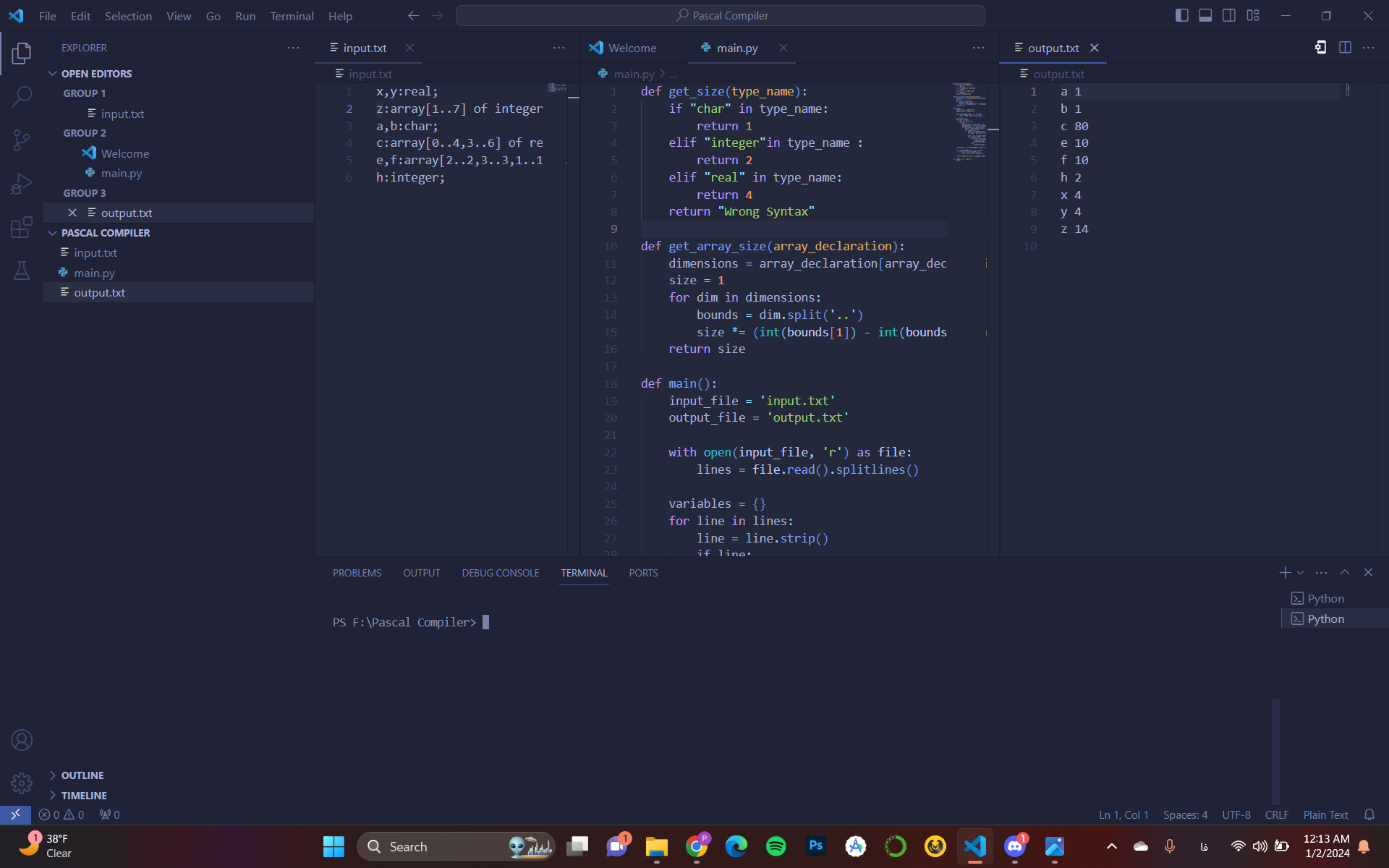This screenshot has height=868, width=1389.
Task: Open Source Control view
Action: pyautogui.click(x=22, y=140)
